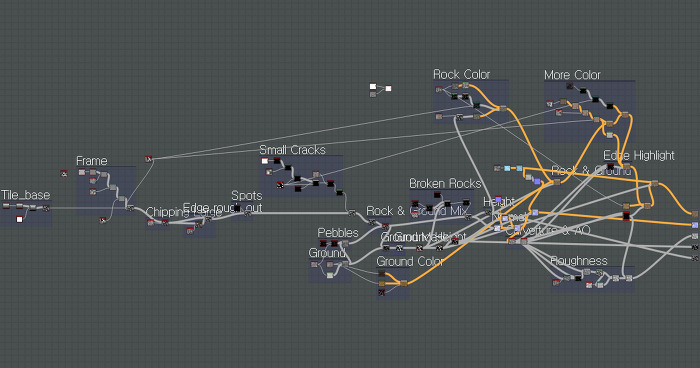Select the More Color frame title

coord(572,75)
